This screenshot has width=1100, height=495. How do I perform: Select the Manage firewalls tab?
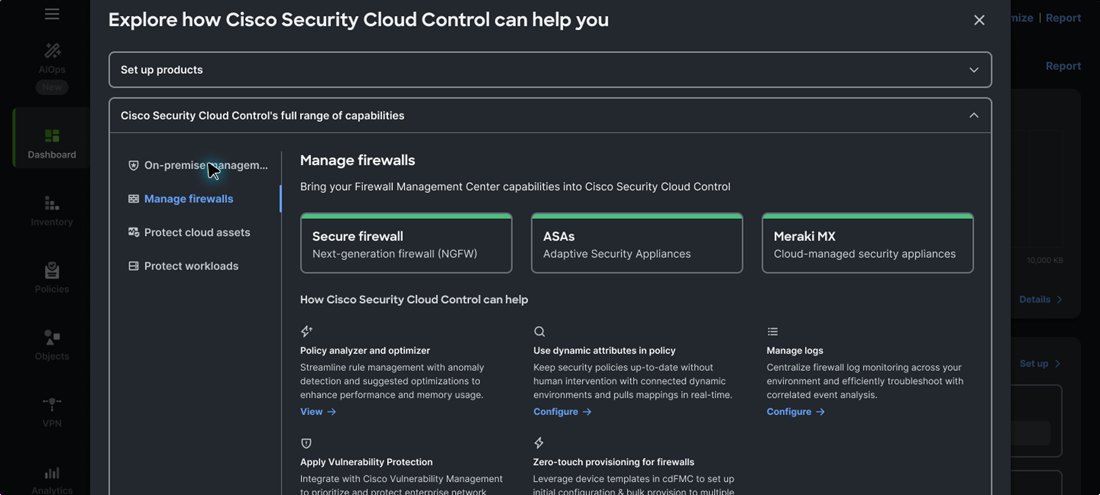pos(180,199)
